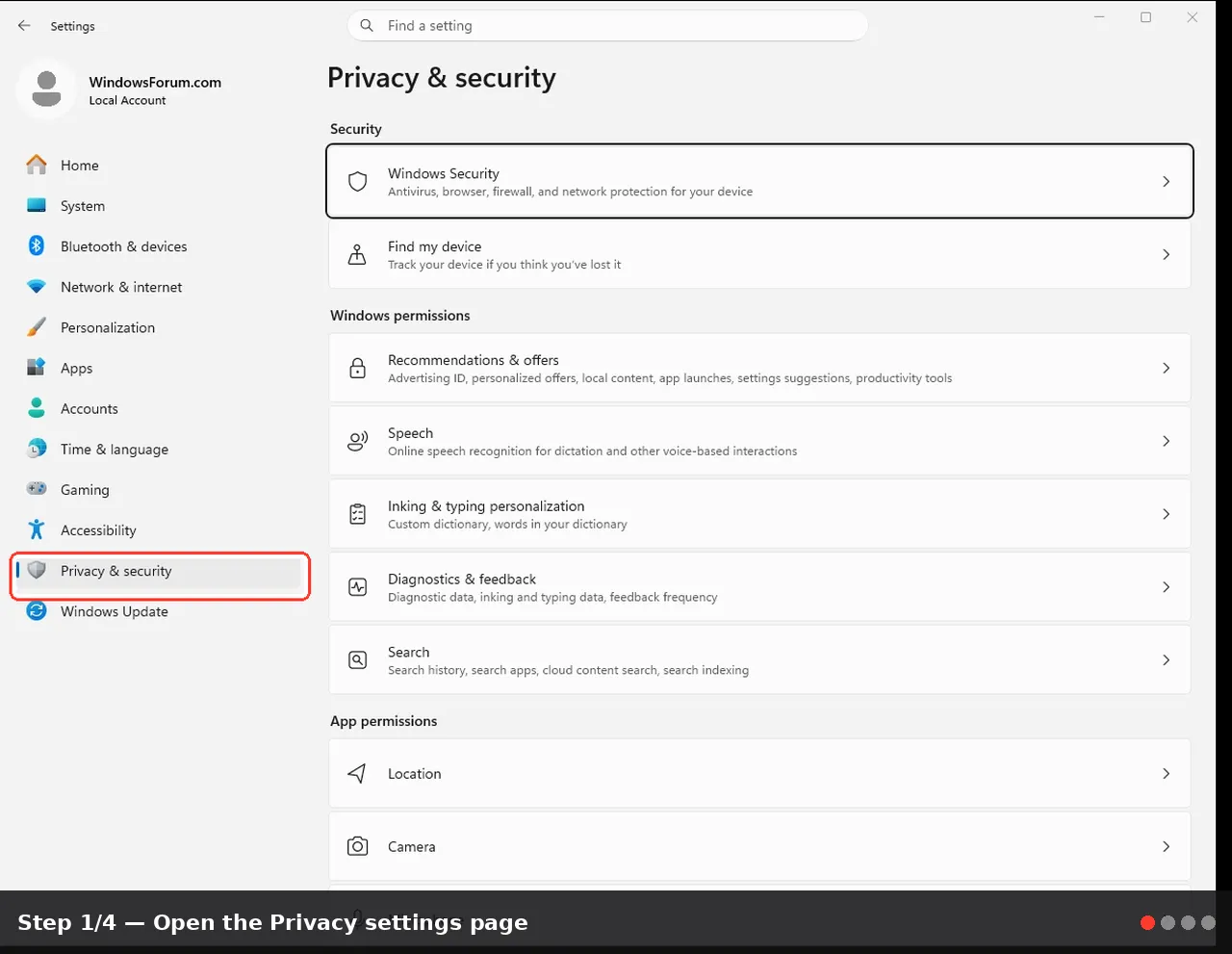Click the back arrow in Settings
The height and width of the screenshot is (954, 1232).
(x=24, y=26)
